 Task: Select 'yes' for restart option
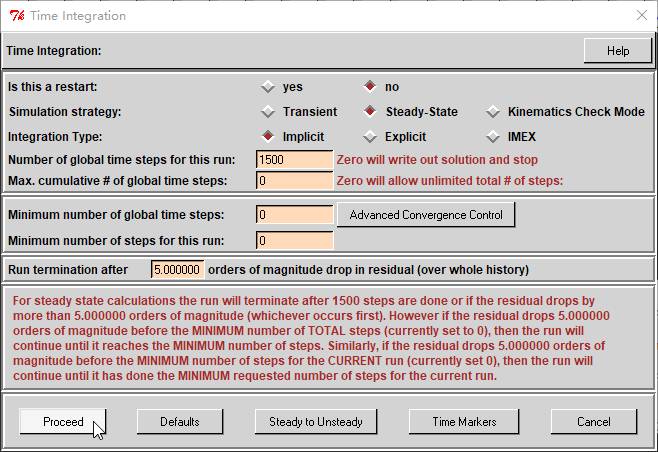(x=268, y=87)
